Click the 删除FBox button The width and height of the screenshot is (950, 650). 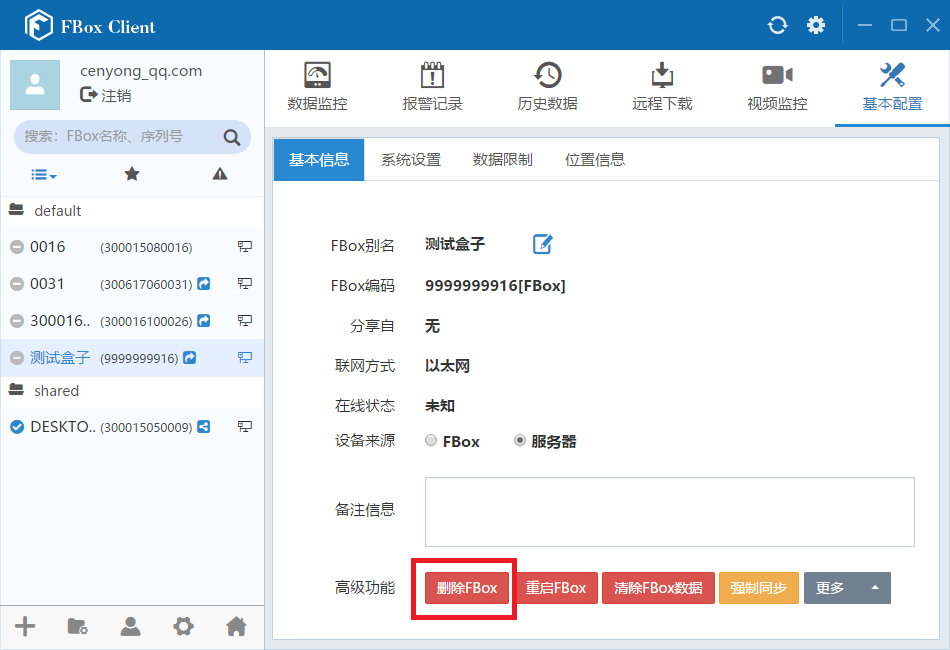pyautogui.click(x=467, y=588)
